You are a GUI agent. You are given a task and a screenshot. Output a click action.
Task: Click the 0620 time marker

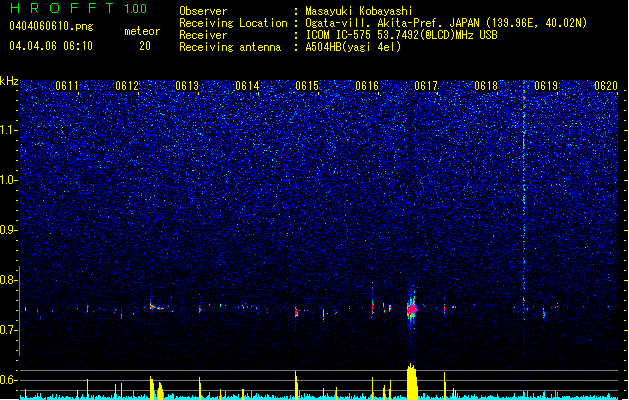pos(606,86)
